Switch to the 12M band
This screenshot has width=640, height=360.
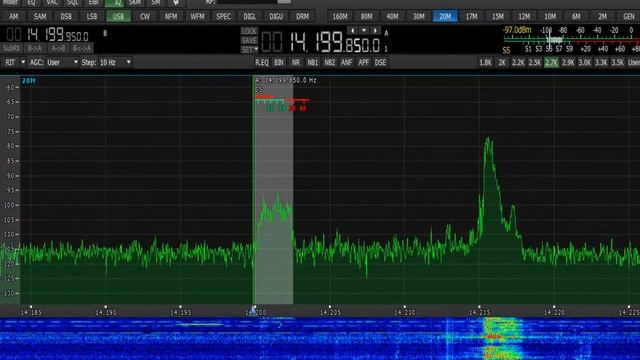pyautogui.click(x=524, y=17)
